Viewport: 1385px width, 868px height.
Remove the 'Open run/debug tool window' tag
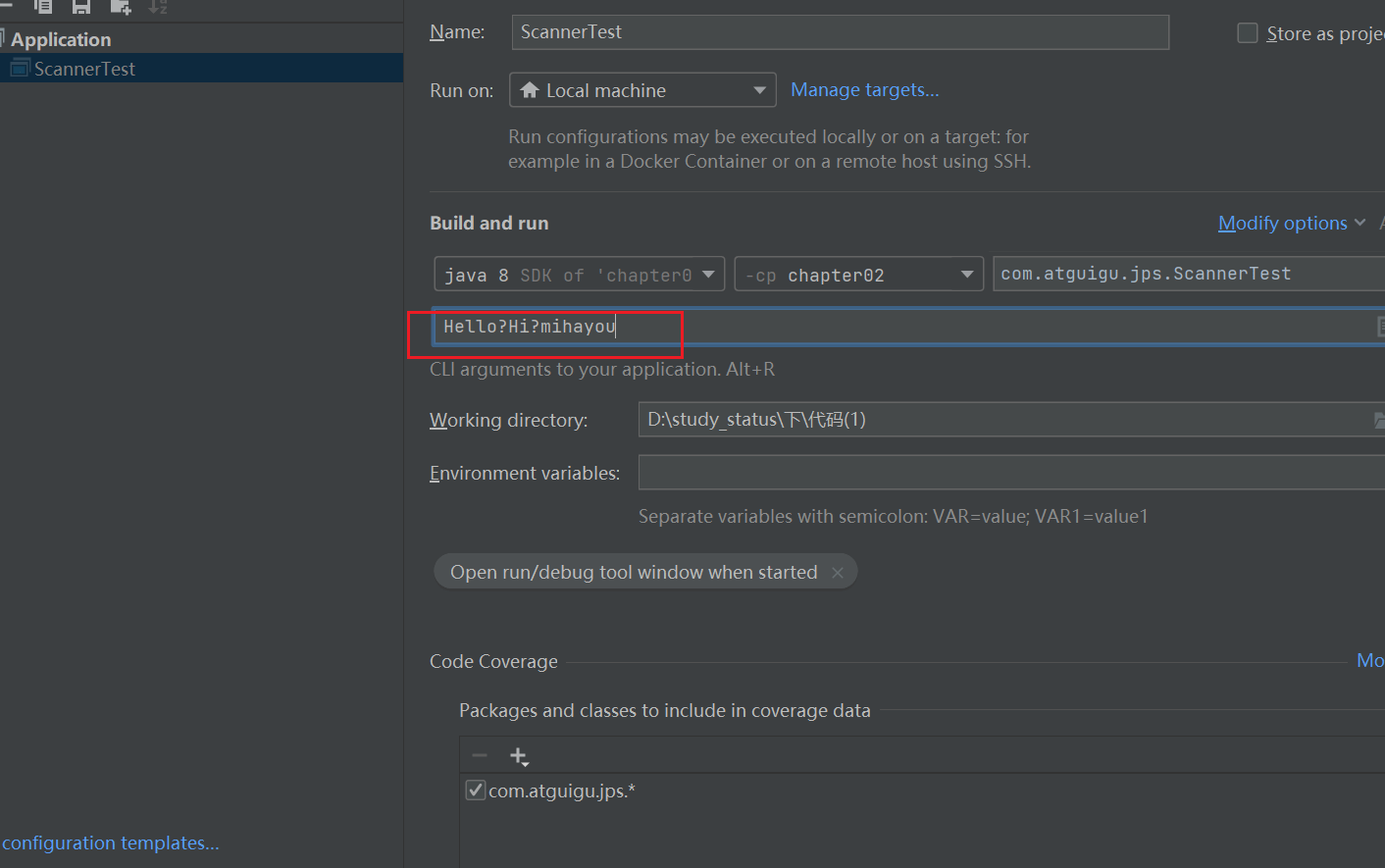(x=838, y=573)
